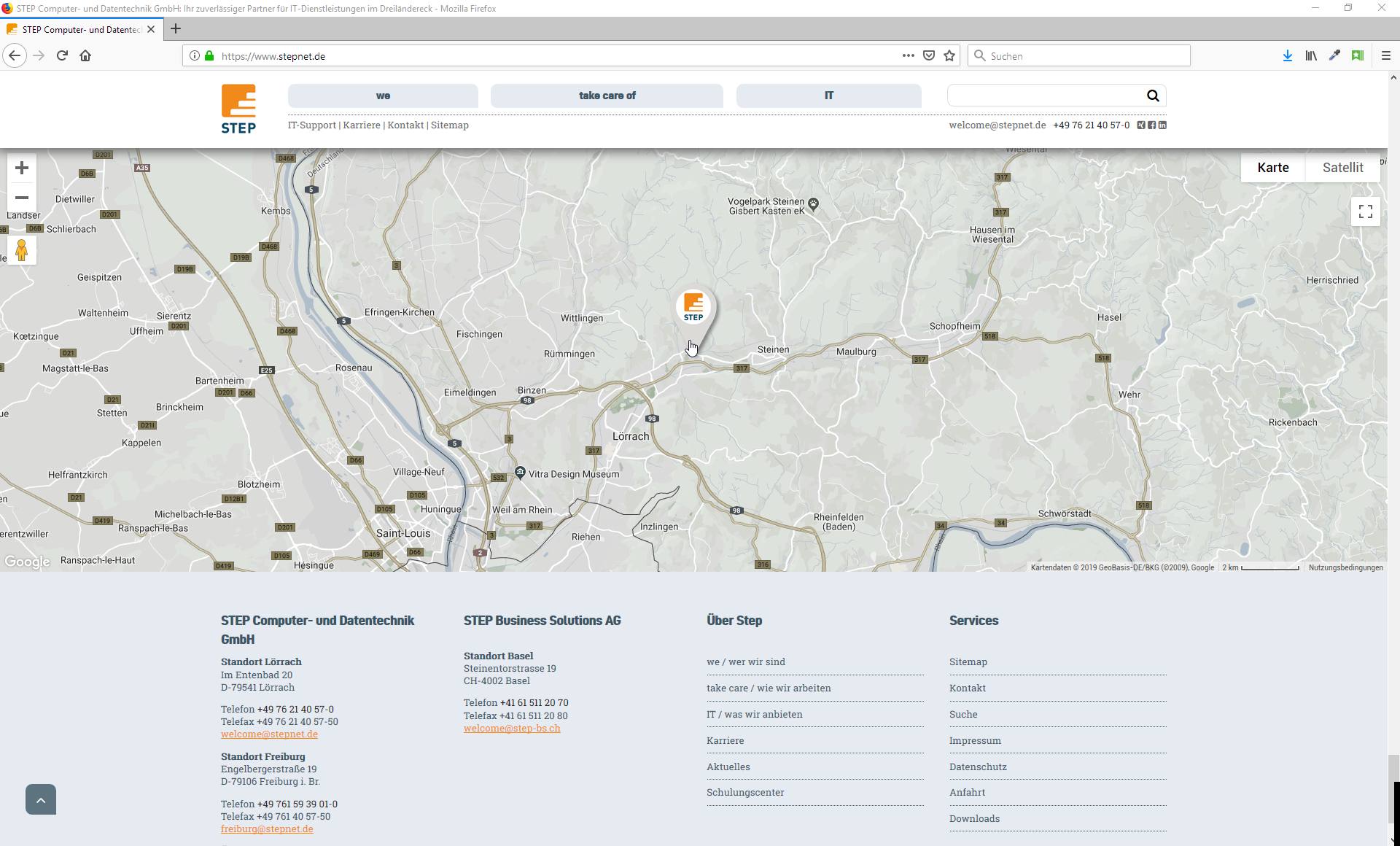Screen dimensions: 1400x846
Task: Zoom out the map with minus button
Action: tap(22, 198)
